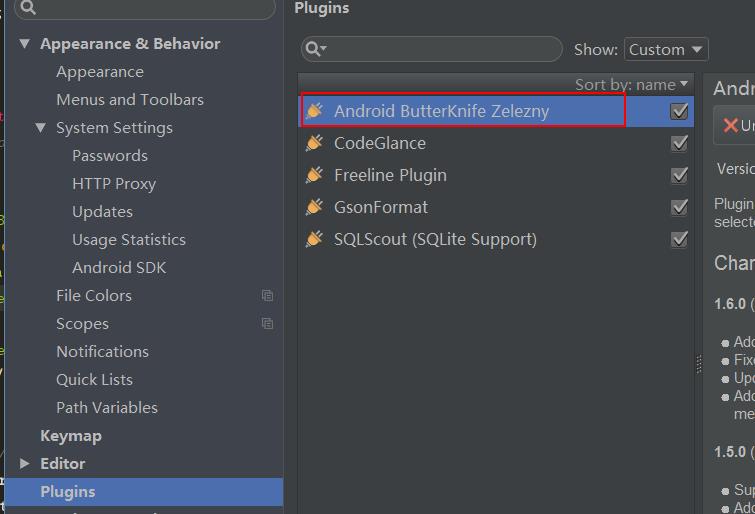Open the Show Custom dropdown
This screenshot has width=755, height=514.
coord(666,49)
